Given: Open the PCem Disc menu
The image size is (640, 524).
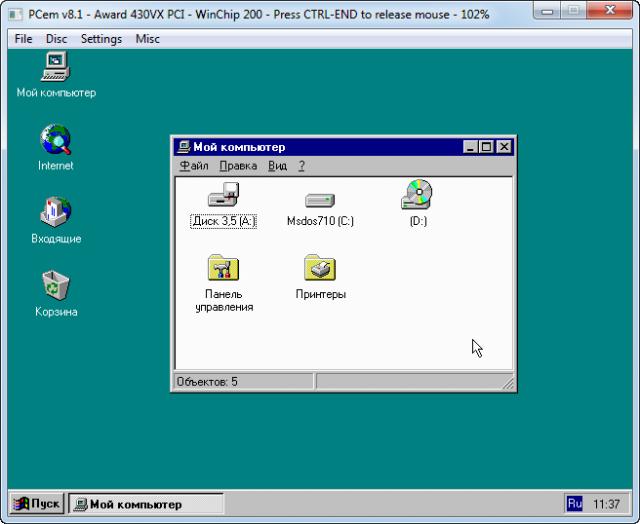Looking at the screenshot, I should coord(56,39).
